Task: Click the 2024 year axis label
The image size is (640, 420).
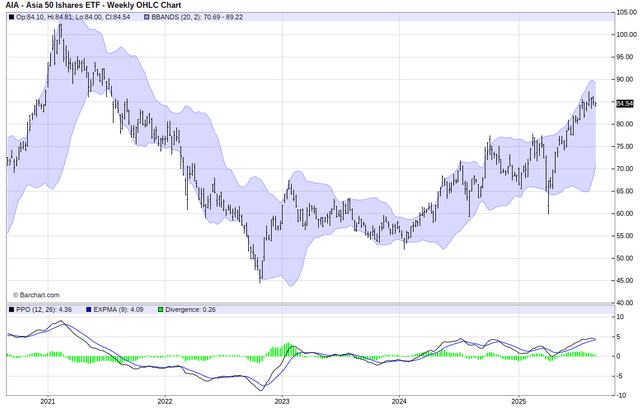Action: click(399, 402)
